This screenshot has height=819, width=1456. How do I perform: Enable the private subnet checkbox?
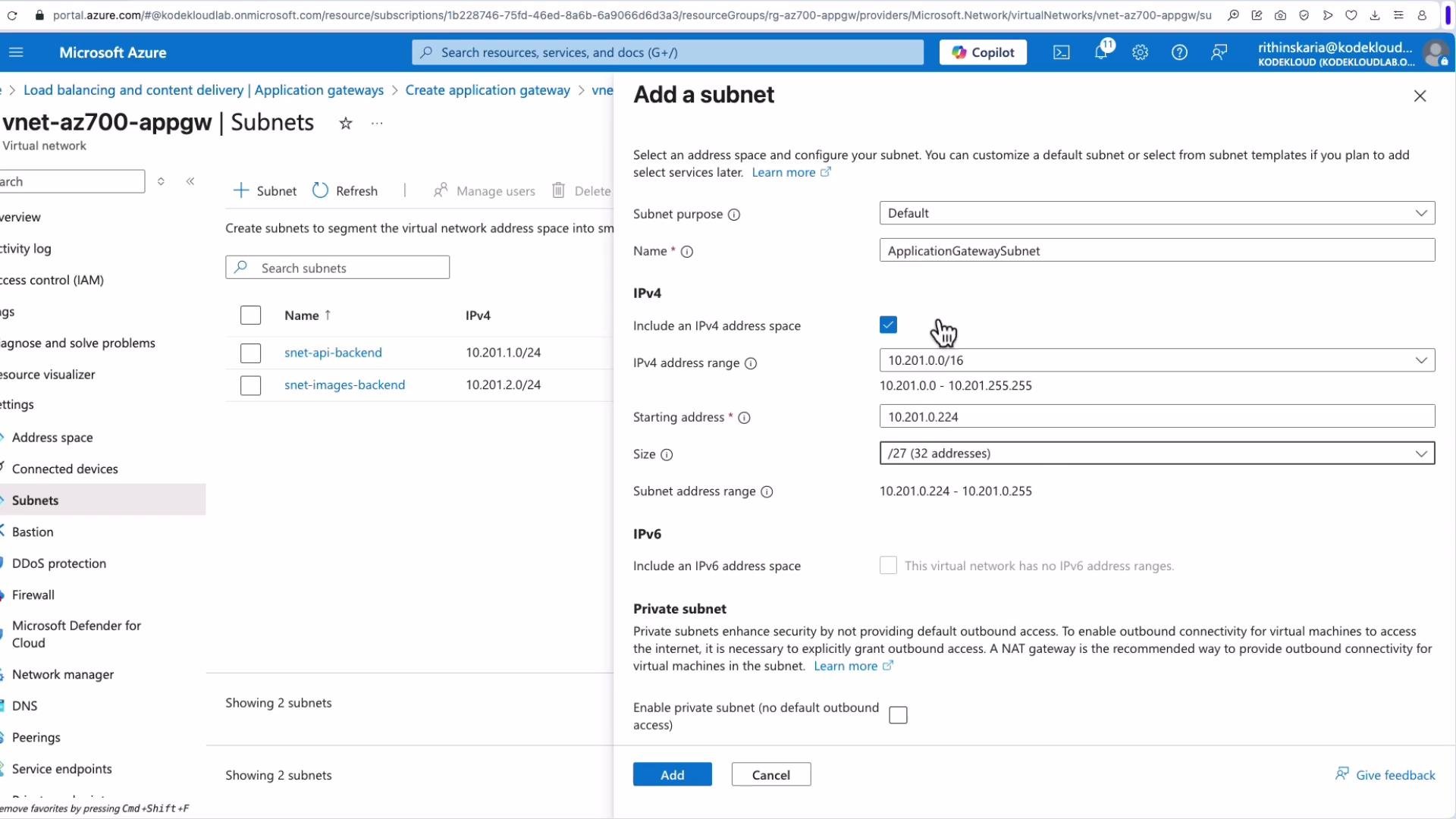pyautogui.click(x=898, y=716)
